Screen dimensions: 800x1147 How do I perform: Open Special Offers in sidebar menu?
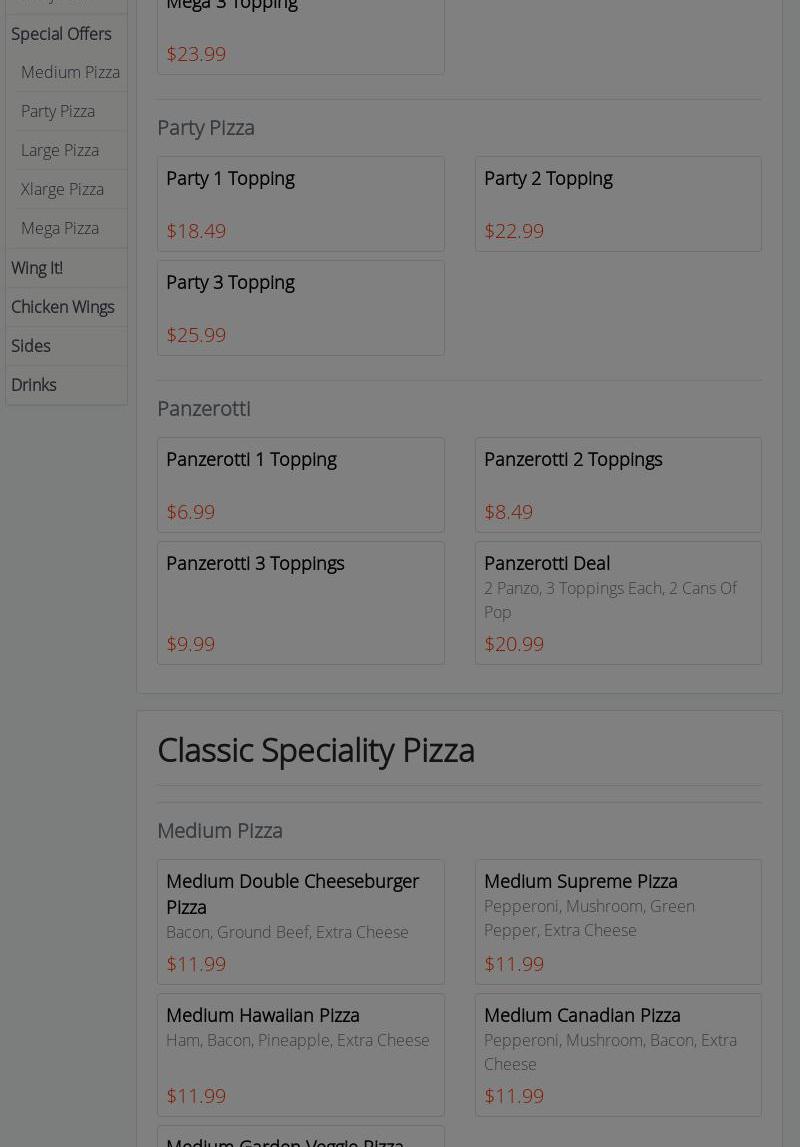[x=61, y=34]
